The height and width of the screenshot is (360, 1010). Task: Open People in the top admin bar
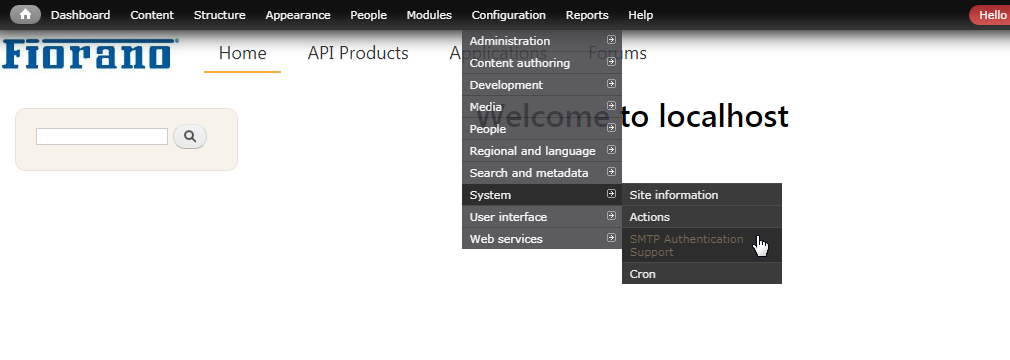[368, 15]
